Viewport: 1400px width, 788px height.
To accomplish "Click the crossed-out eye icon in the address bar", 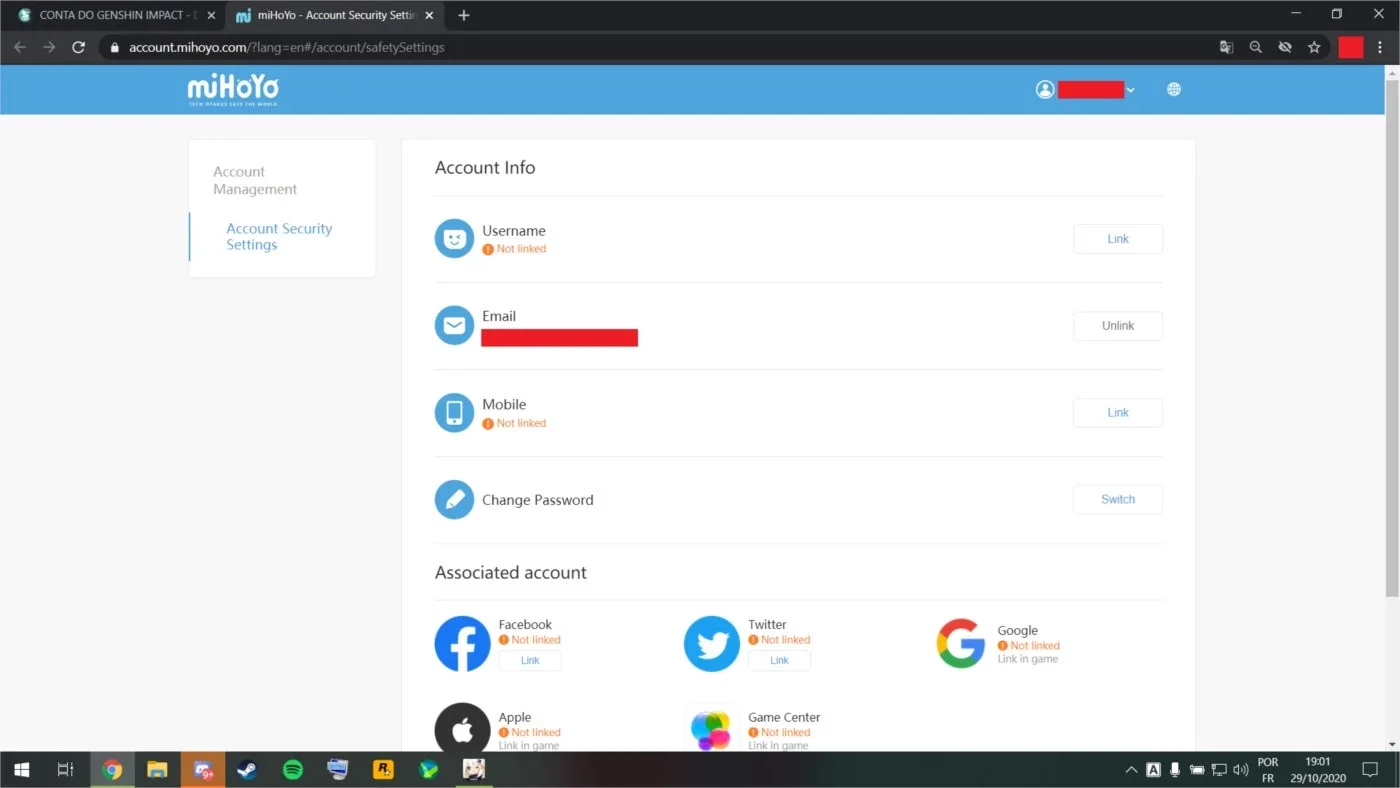I will [x=1285, y=47].
